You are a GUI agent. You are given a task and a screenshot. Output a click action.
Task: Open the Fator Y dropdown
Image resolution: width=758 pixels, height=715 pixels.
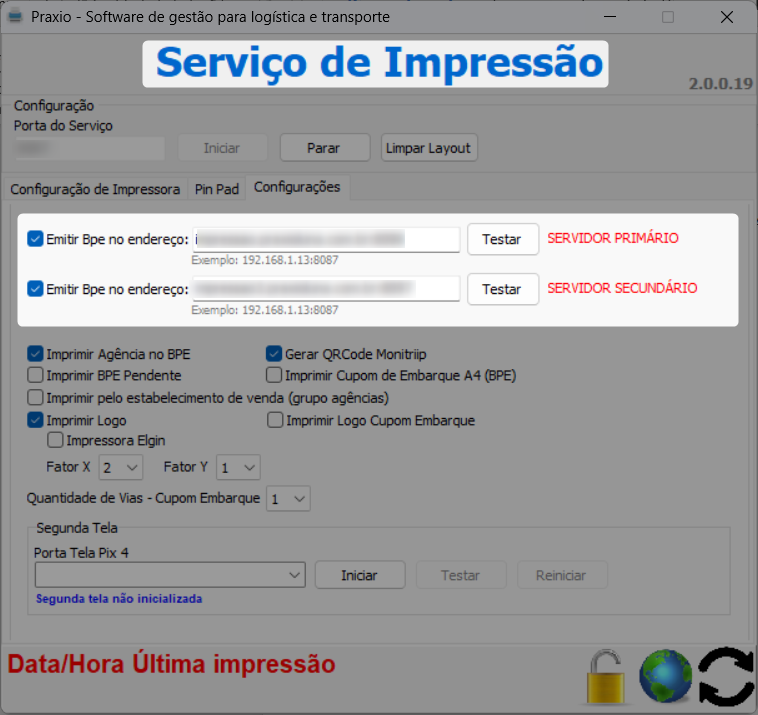click(238, 467)
